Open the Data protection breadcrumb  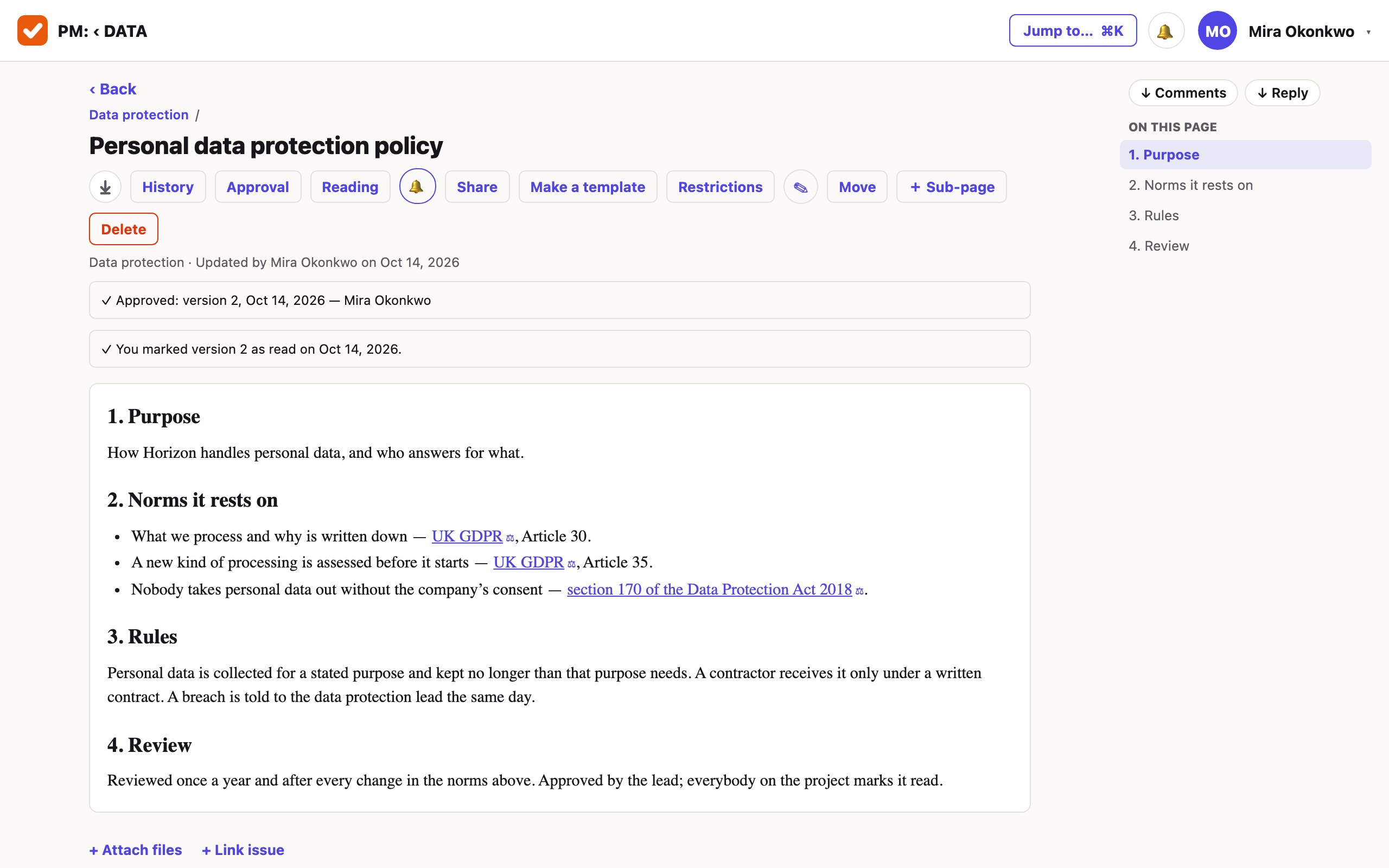click(139, 115)
